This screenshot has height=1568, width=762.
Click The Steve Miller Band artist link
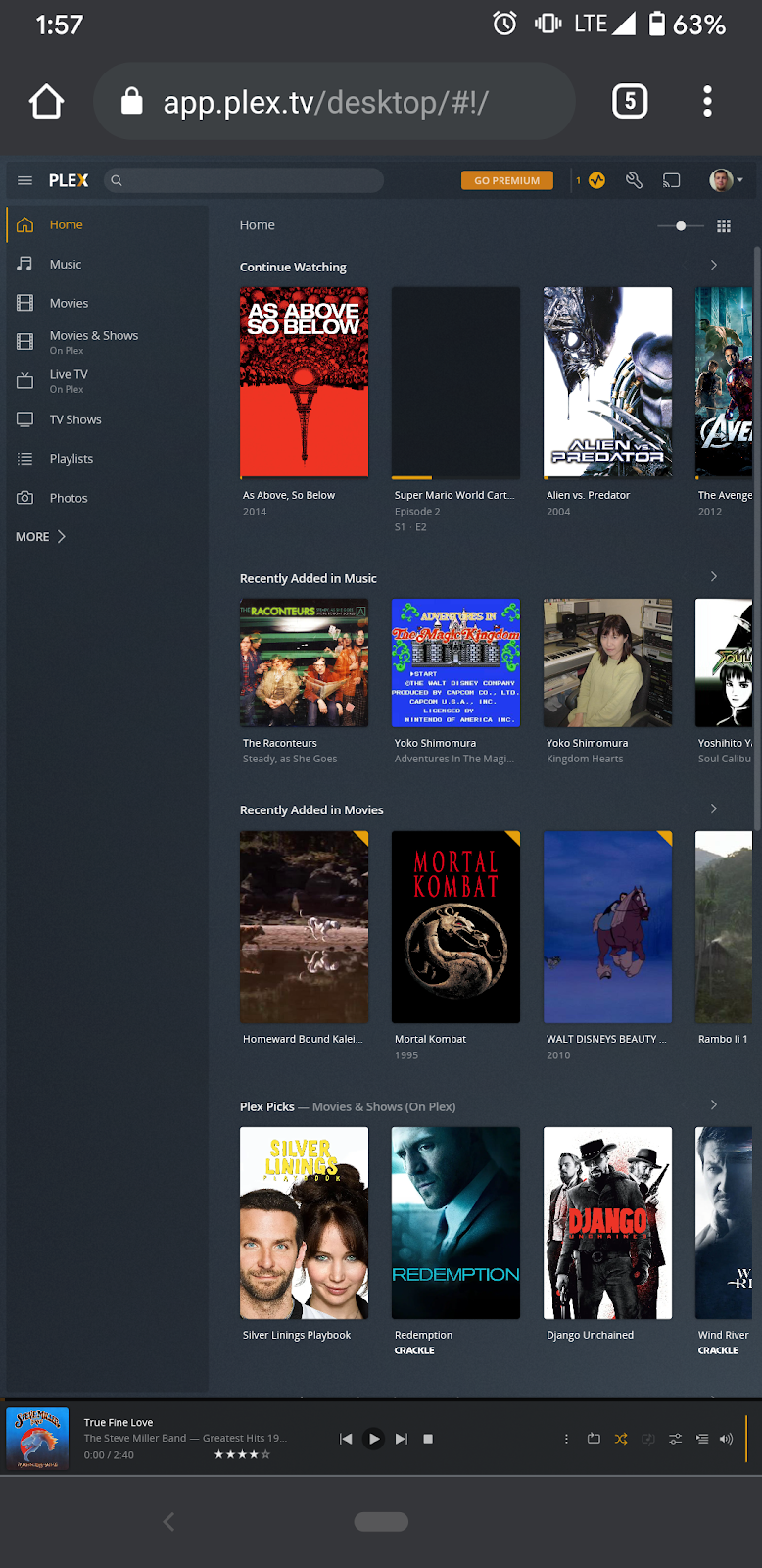coord(135,1438)
